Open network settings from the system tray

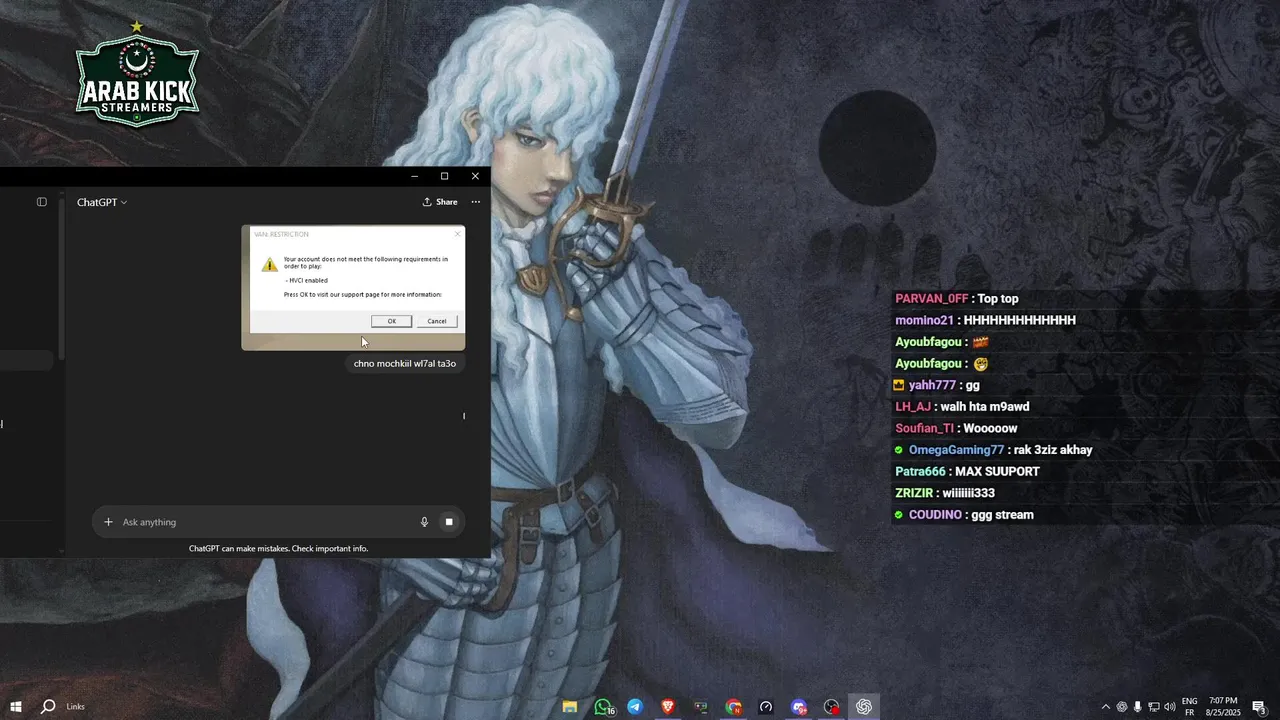(1154, 707)
